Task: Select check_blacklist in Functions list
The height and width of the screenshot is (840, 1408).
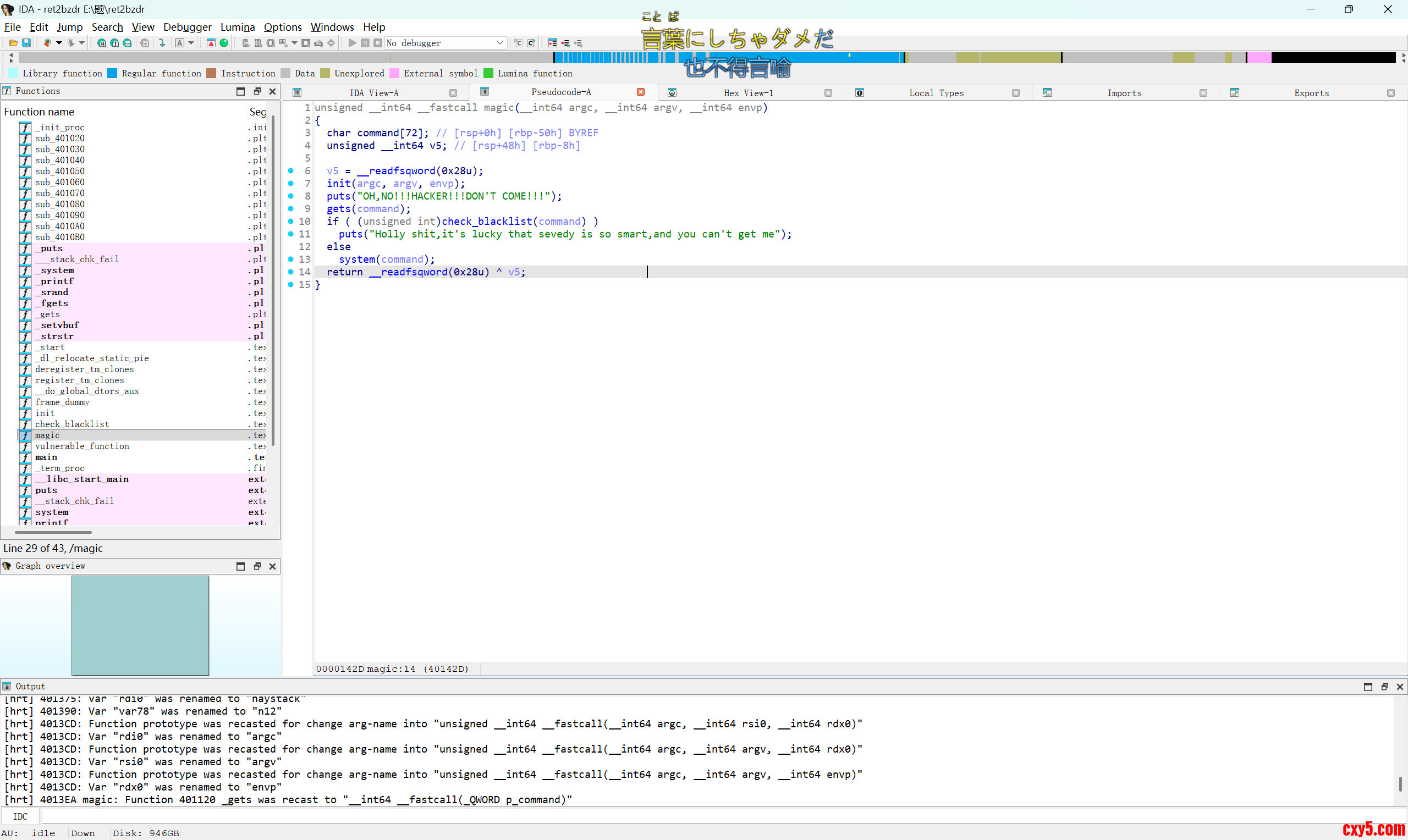Action: 72,424
